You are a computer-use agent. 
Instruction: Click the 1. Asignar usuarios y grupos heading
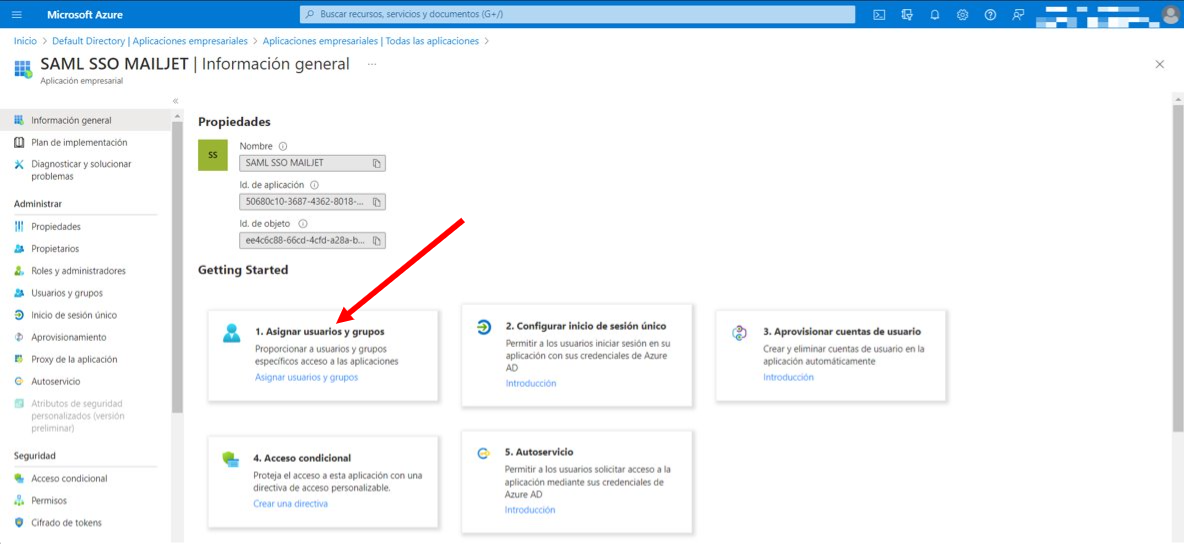[319, 331]
